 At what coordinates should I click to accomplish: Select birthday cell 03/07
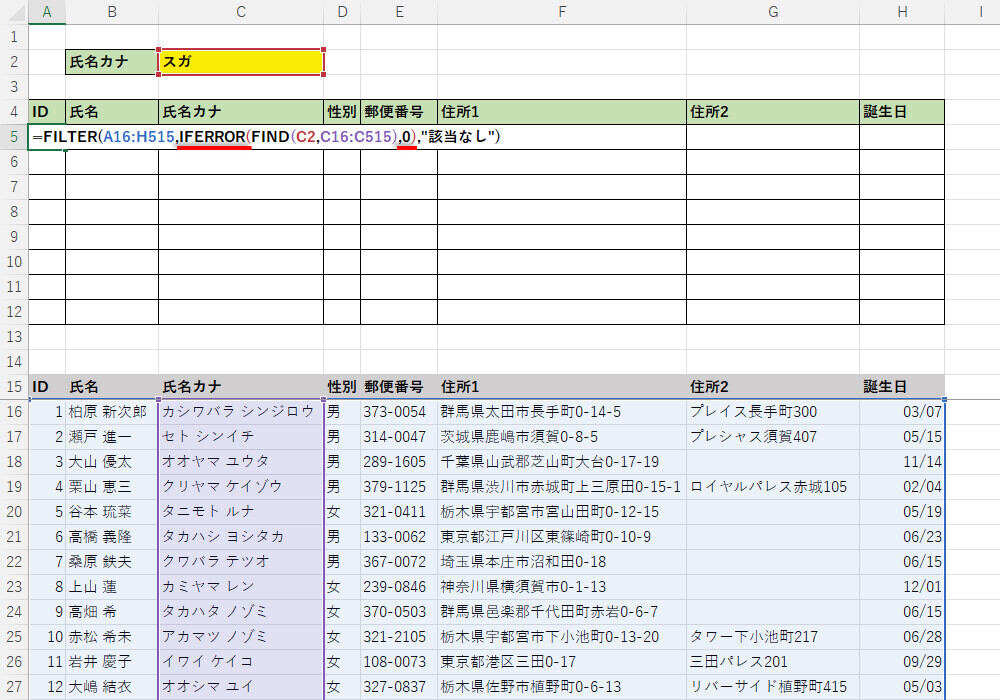click(x=902, y=412)
